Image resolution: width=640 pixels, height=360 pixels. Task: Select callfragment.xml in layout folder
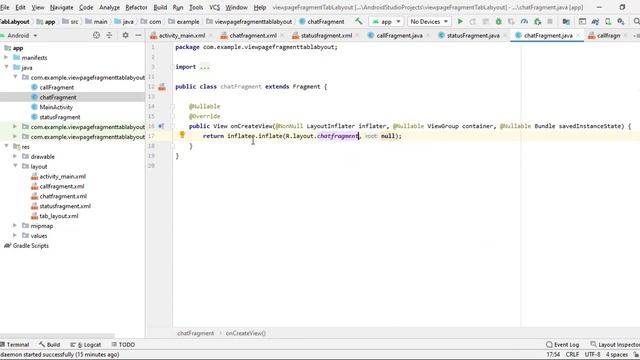pyautogui.click(x=62, y=186)
